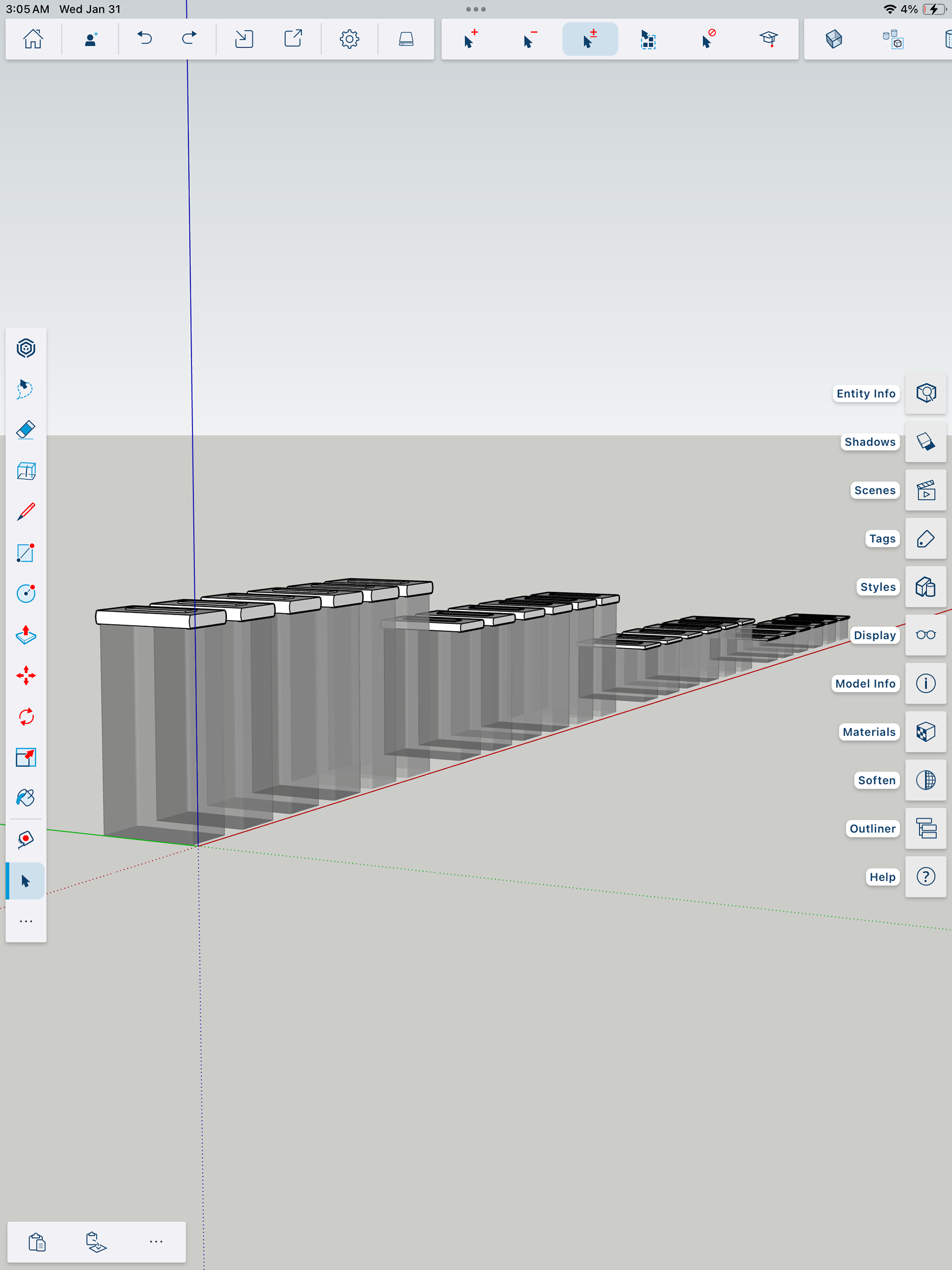Open the Outliner panel icon
The image size is (952, 1270).
click(925, 829)
